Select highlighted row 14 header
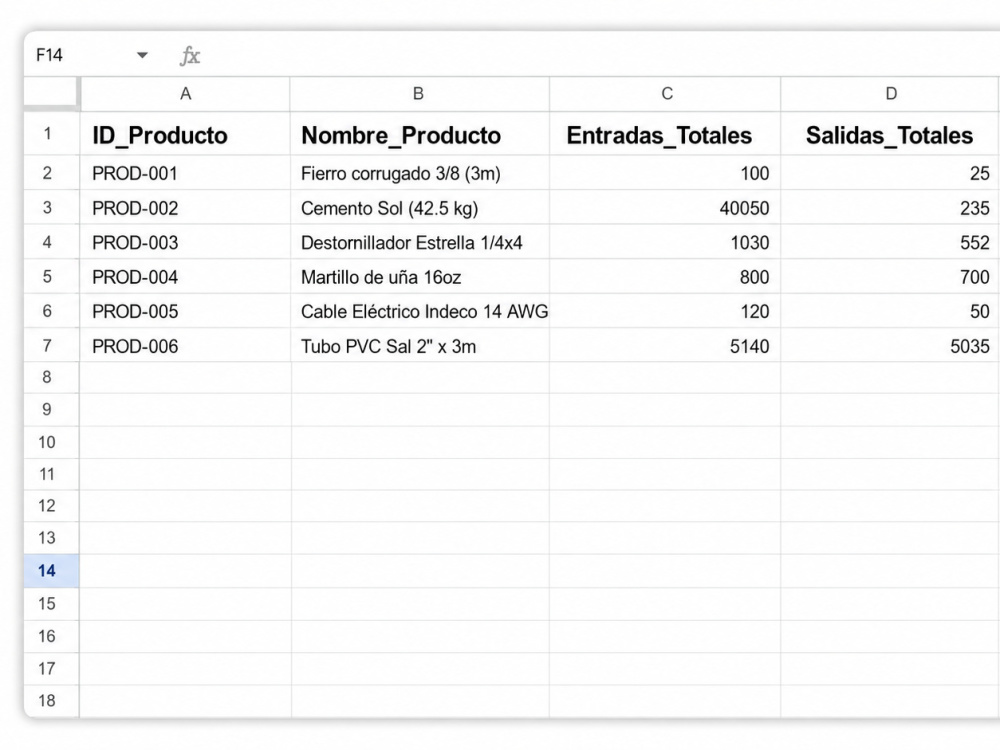Screen dimensions: 1000x750 coord(51,571)
